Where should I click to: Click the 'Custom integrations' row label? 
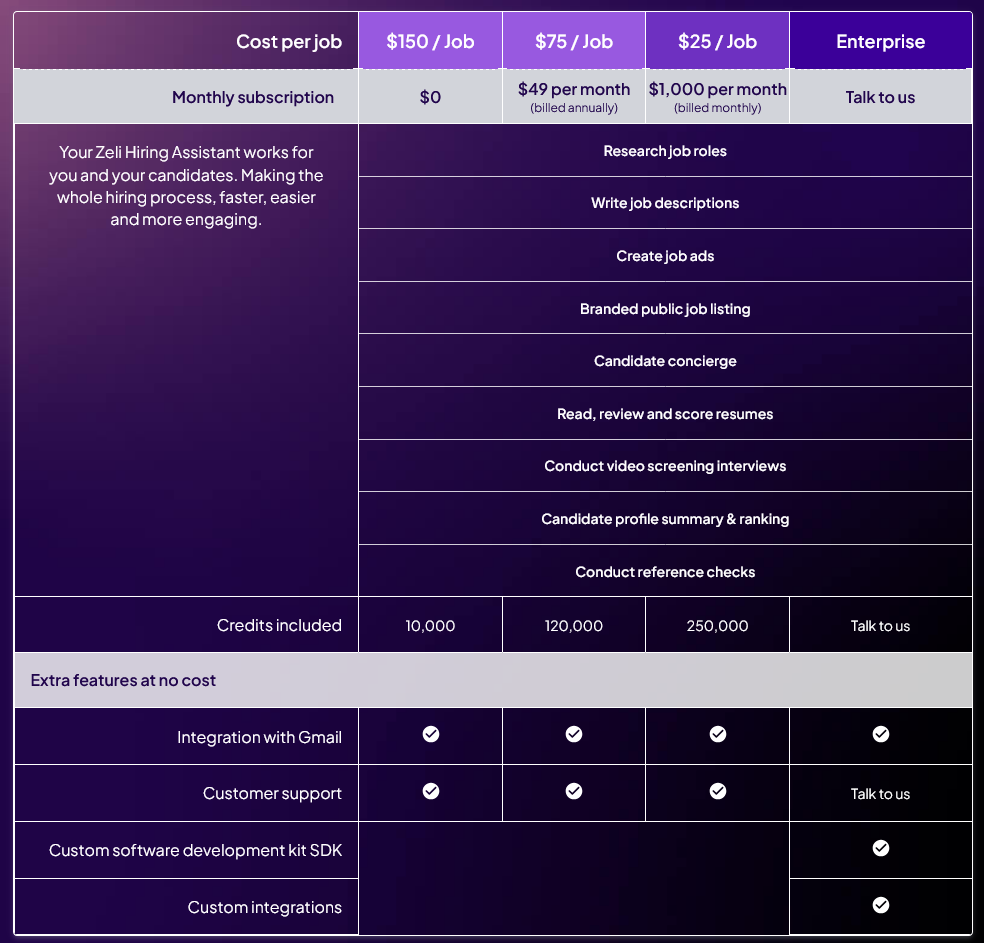point(265,907)
